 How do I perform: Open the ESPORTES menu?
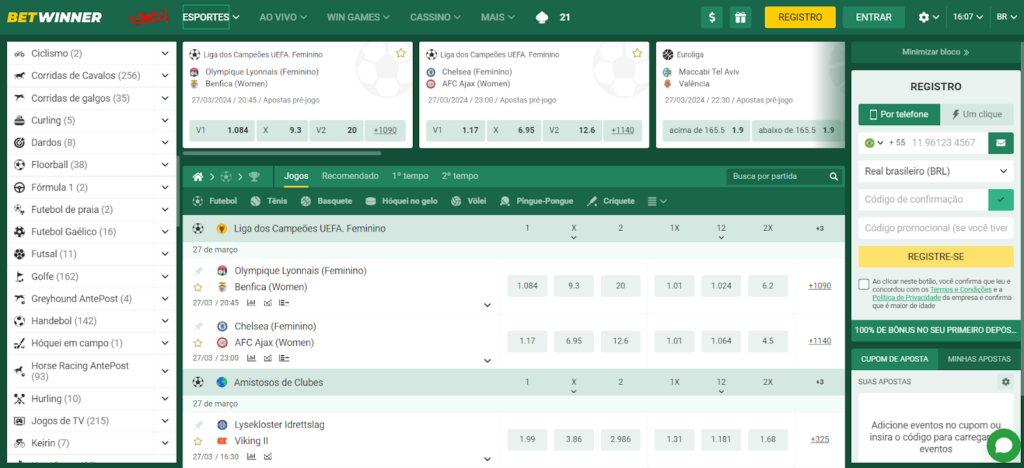211,17
